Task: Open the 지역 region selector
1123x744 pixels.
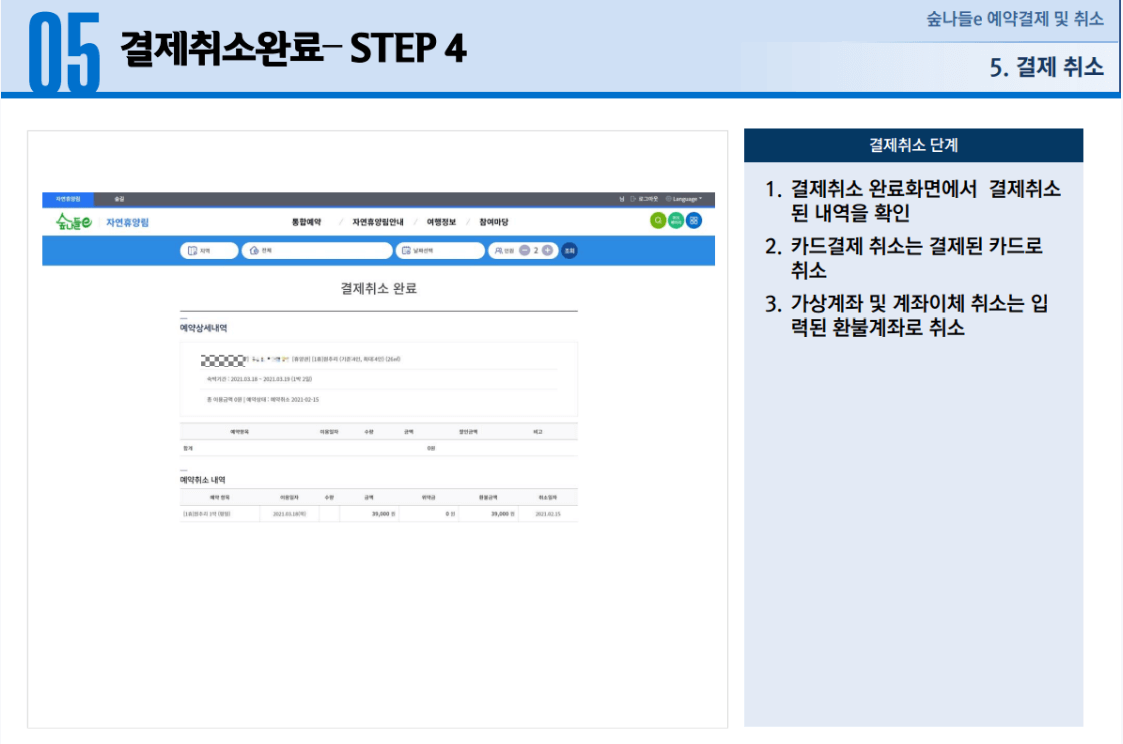Action: click(208, 251)
